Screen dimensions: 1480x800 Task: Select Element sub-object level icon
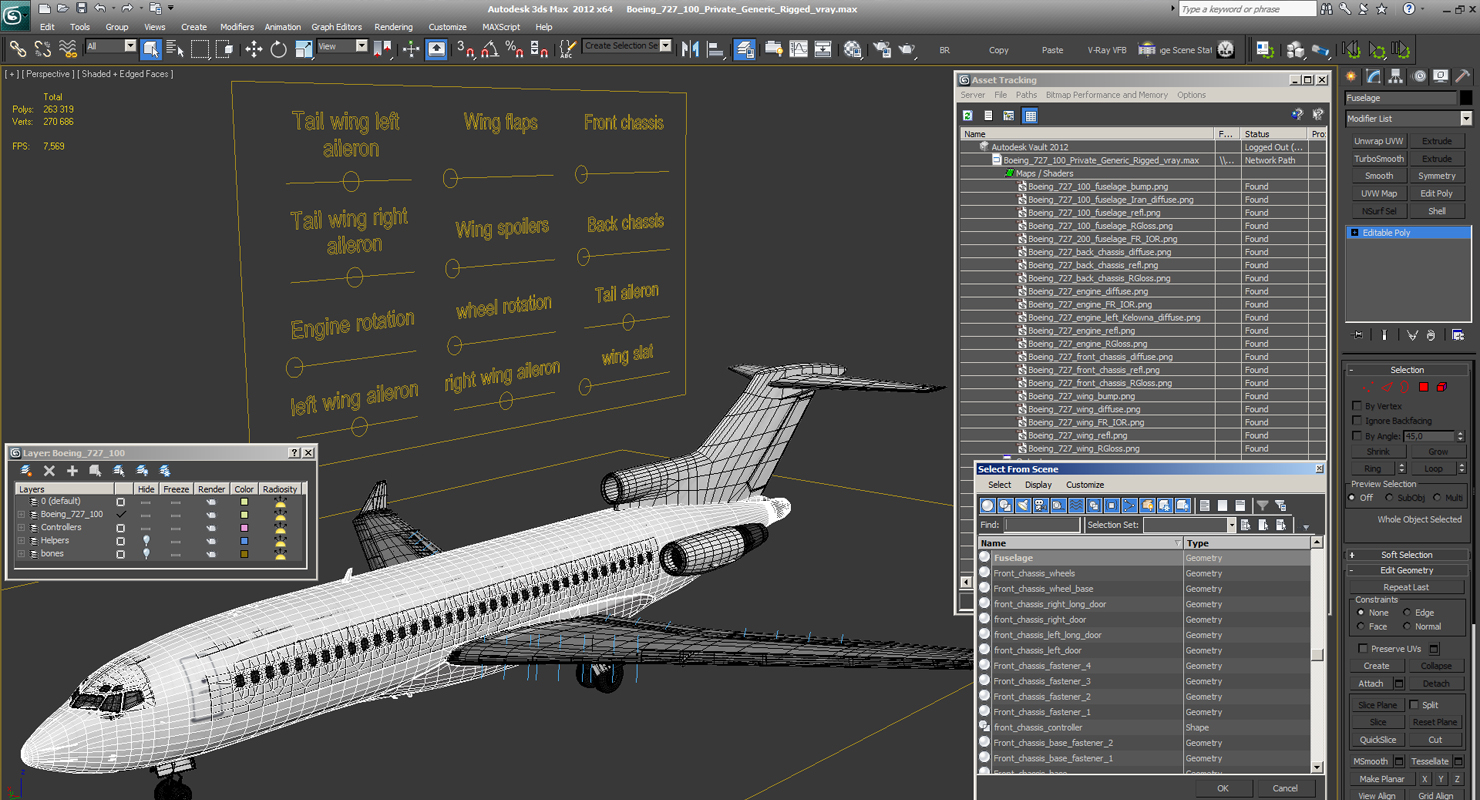(x=1441, y=387)
